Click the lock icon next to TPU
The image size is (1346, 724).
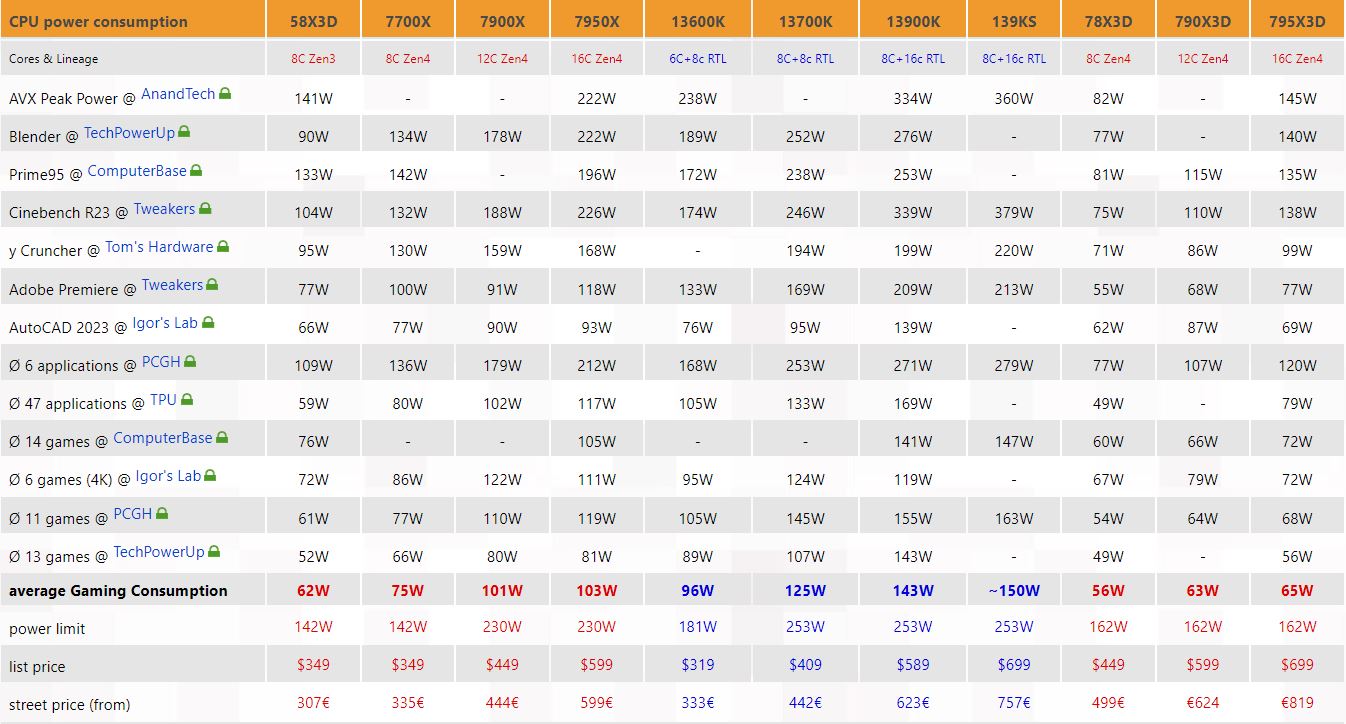pos(187,399)
